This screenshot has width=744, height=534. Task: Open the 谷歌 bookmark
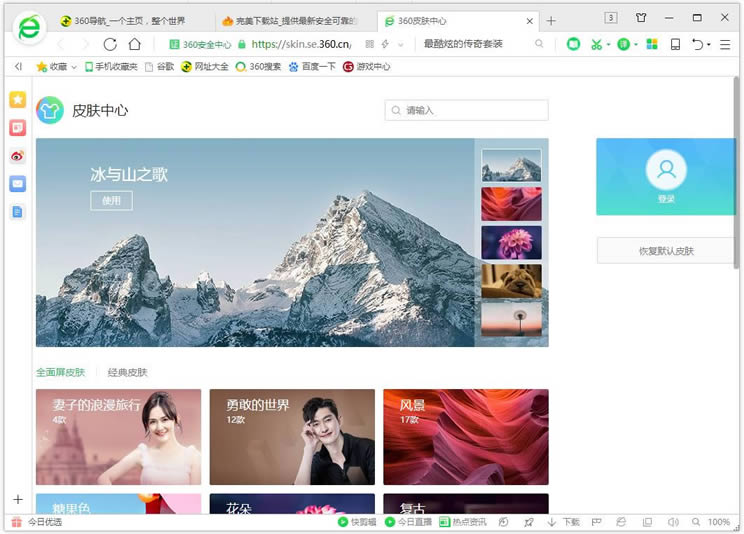coord(159,67)
